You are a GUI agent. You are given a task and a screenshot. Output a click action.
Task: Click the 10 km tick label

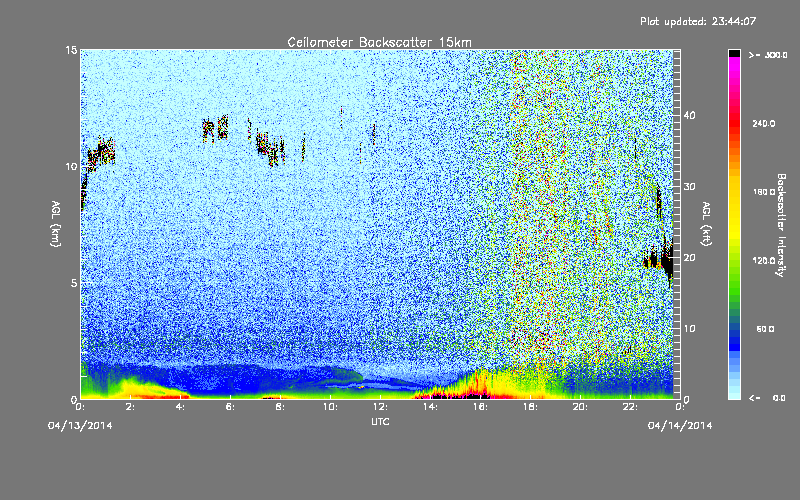(x=71, y=167)
